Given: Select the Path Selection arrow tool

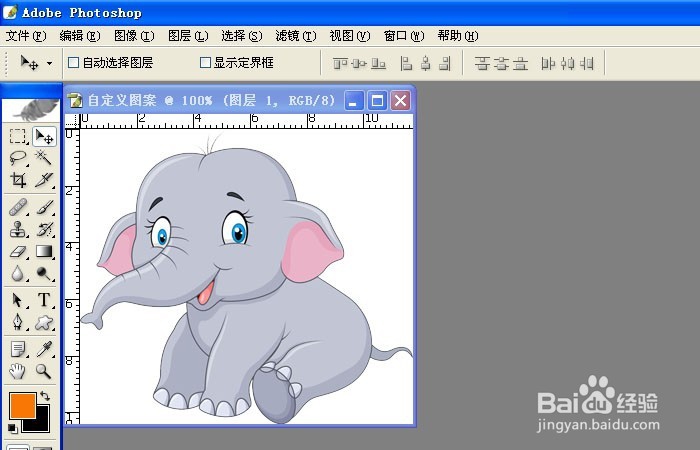Looking at the screenshot, I should (x=18, y=300).
